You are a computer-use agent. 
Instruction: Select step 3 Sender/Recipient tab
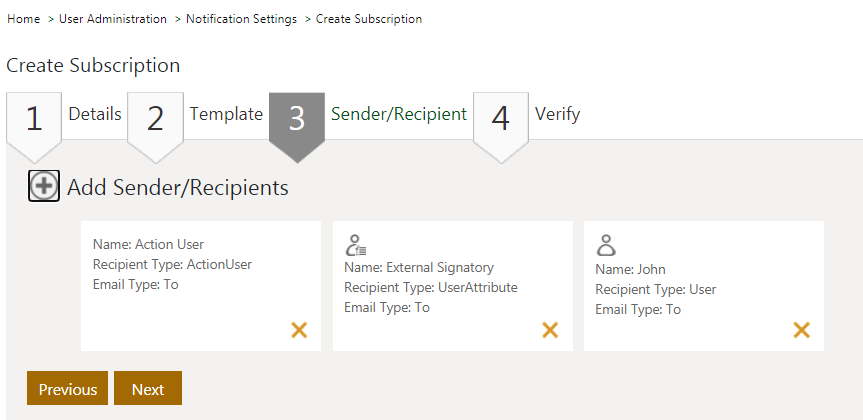coord(398,114)
